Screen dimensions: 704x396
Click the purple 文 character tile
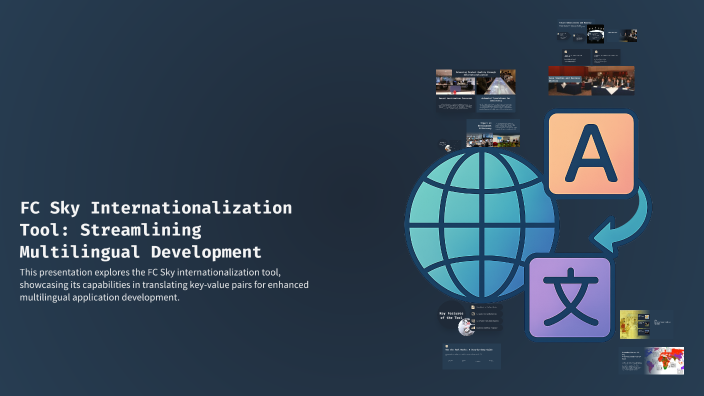point(570,298)
